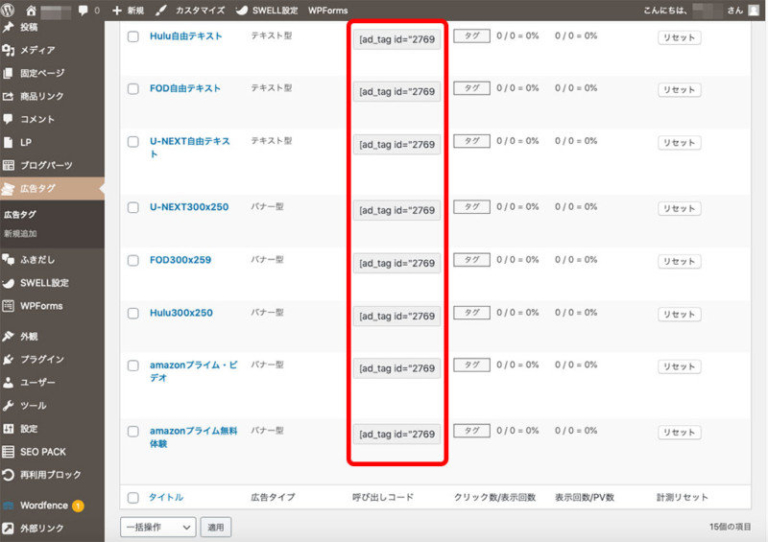Check the Hulu自由テキスト row checkbox
This screenshot has width=768, height=542.
[x=133, y=37]
